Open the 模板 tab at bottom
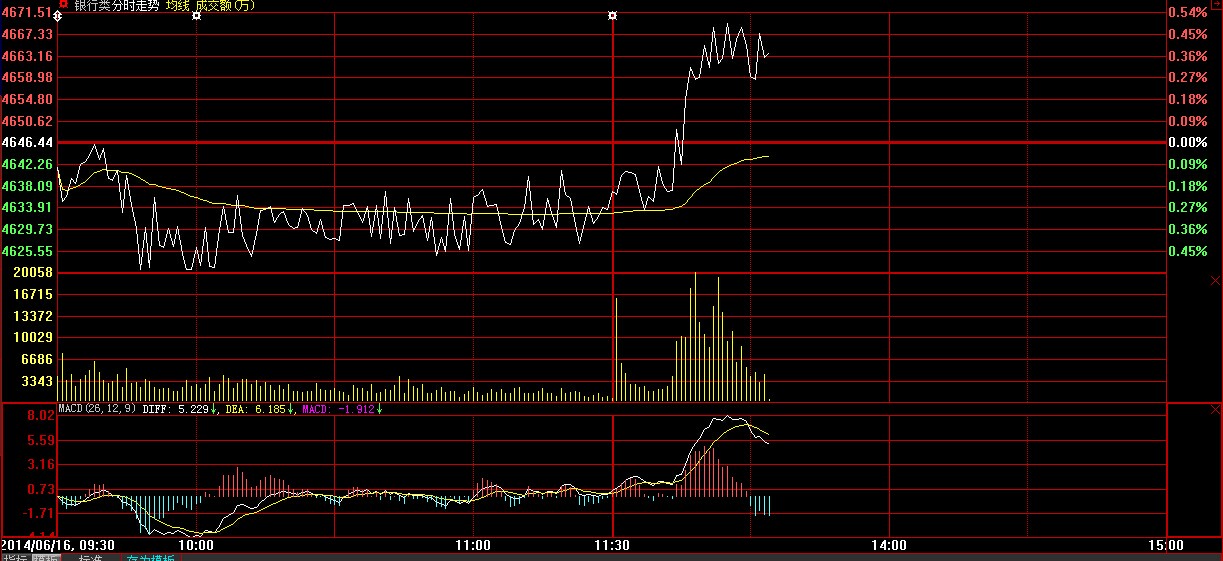The width and height of the screenshot is (1223, 561). click(x=46, y=558)
